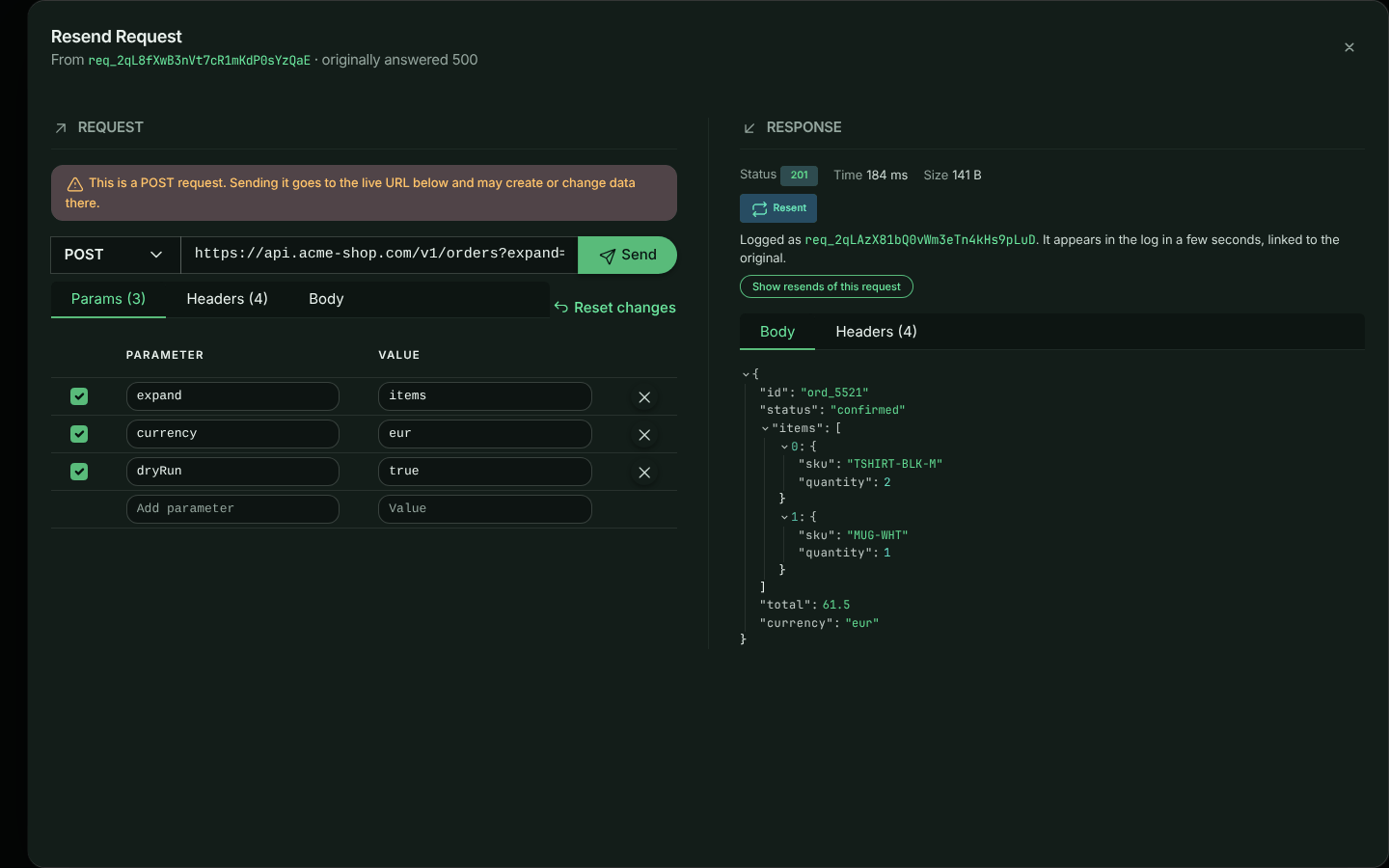Collapse item 0 in the JSON response

[x=784, y=447]
